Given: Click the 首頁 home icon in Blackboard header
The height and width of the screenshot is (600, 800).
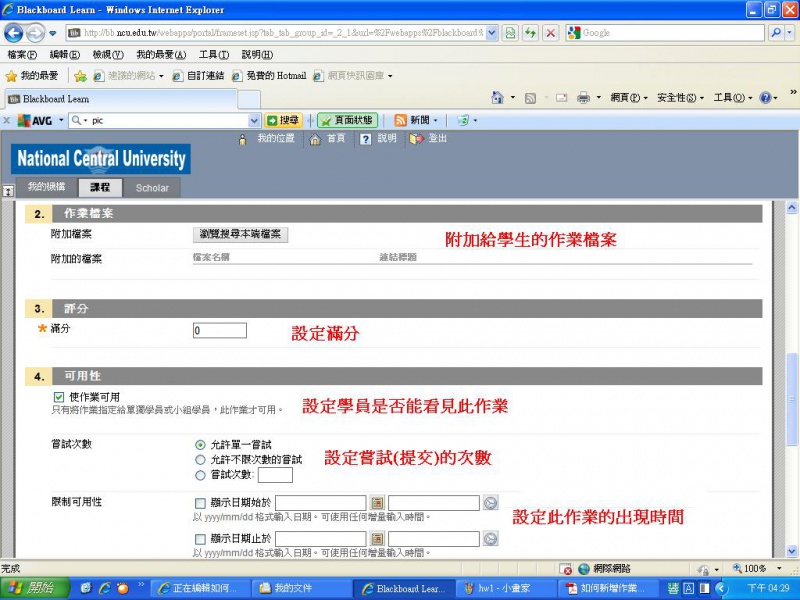Looking at the screenshot, I should pyautogui.click(x=316, y=139).
